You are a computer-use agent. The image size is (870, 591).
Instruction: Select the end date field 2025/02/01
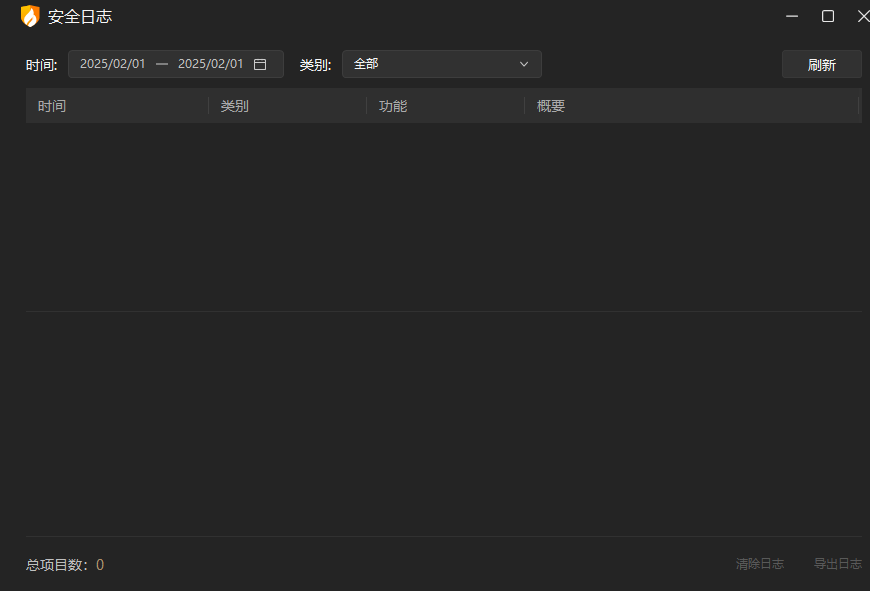[x=211, y=64]
